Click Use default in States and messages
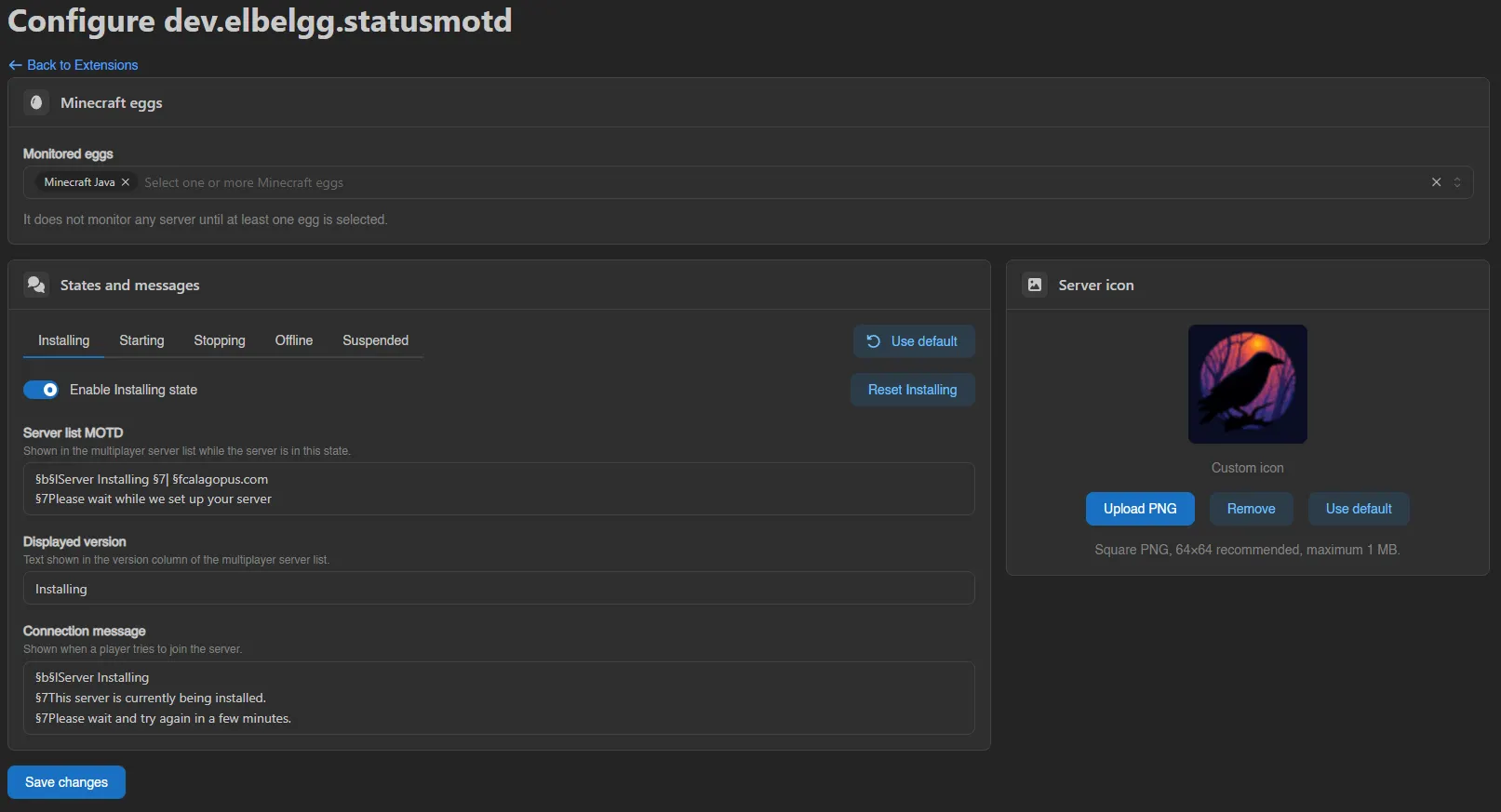Screen dimensions: 1501x812 (914, 341)
